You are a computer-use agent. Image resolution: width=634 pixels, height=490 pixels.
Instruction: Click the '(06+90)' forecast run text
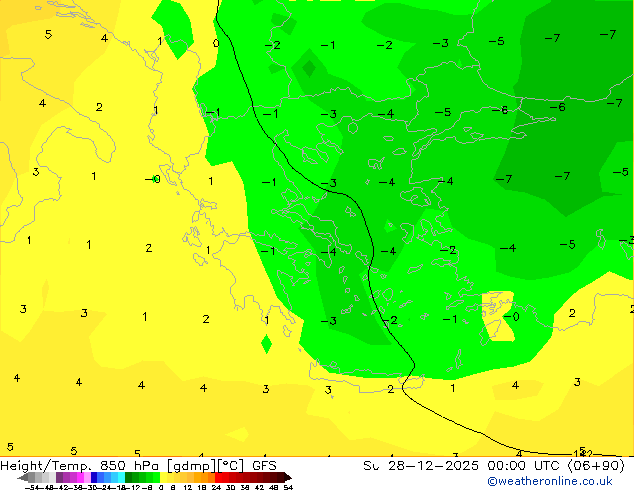click(596, 466)
